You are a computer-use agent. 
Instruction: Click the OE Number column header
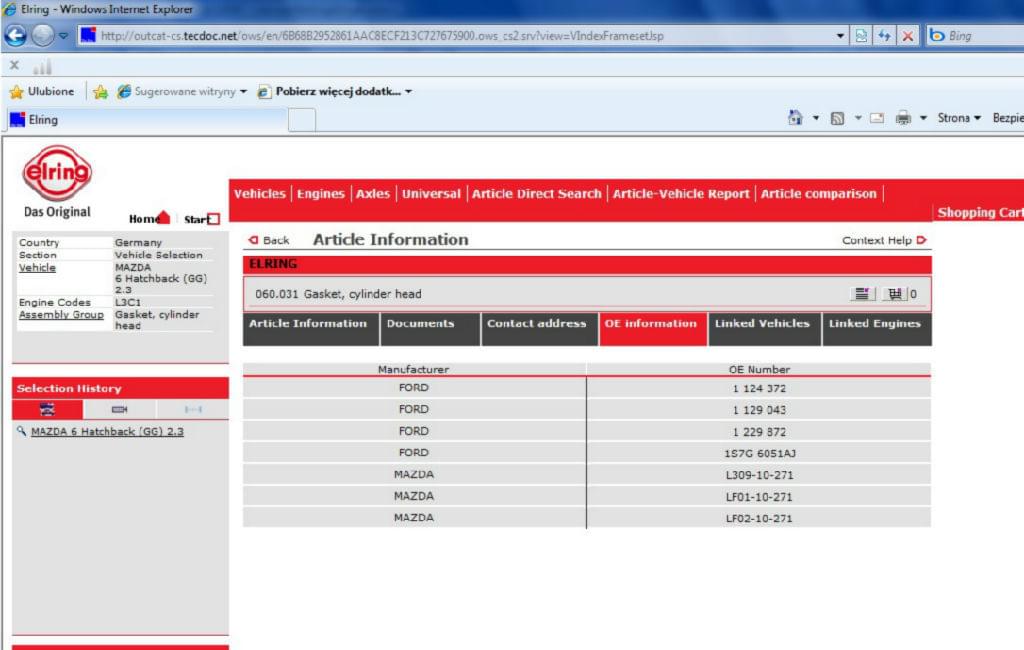click(x=759, y=369)
